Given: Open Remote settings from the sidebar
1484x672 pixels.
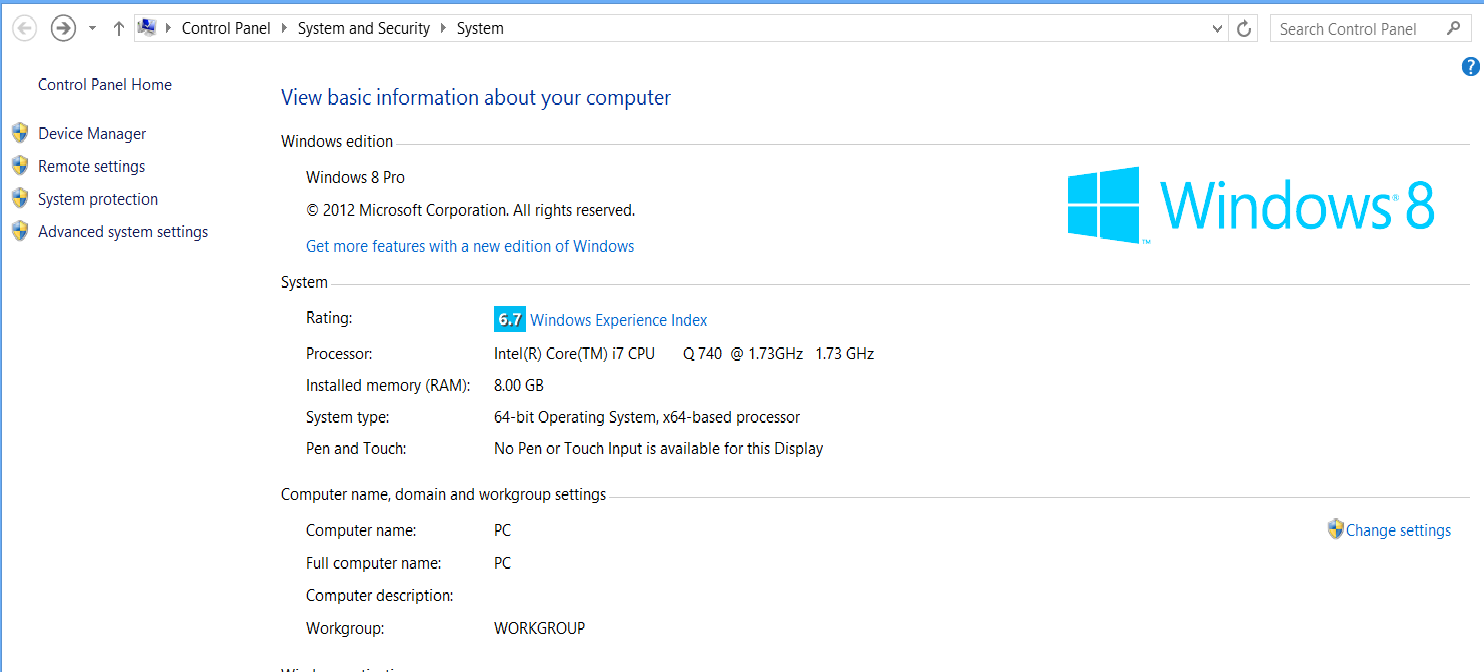Looking at the screenshot, I should coord(91,166).
